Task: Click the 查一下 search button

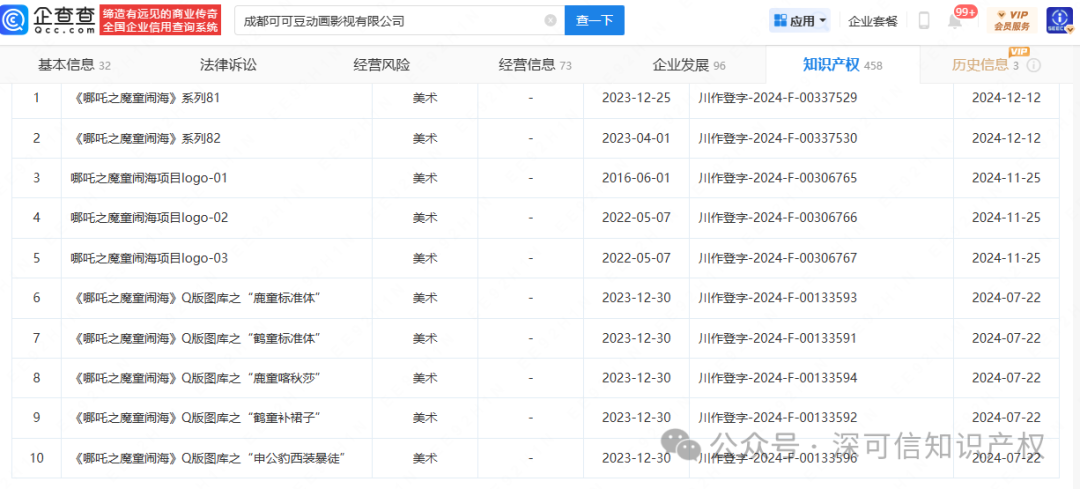Action: tap(594, 20)
